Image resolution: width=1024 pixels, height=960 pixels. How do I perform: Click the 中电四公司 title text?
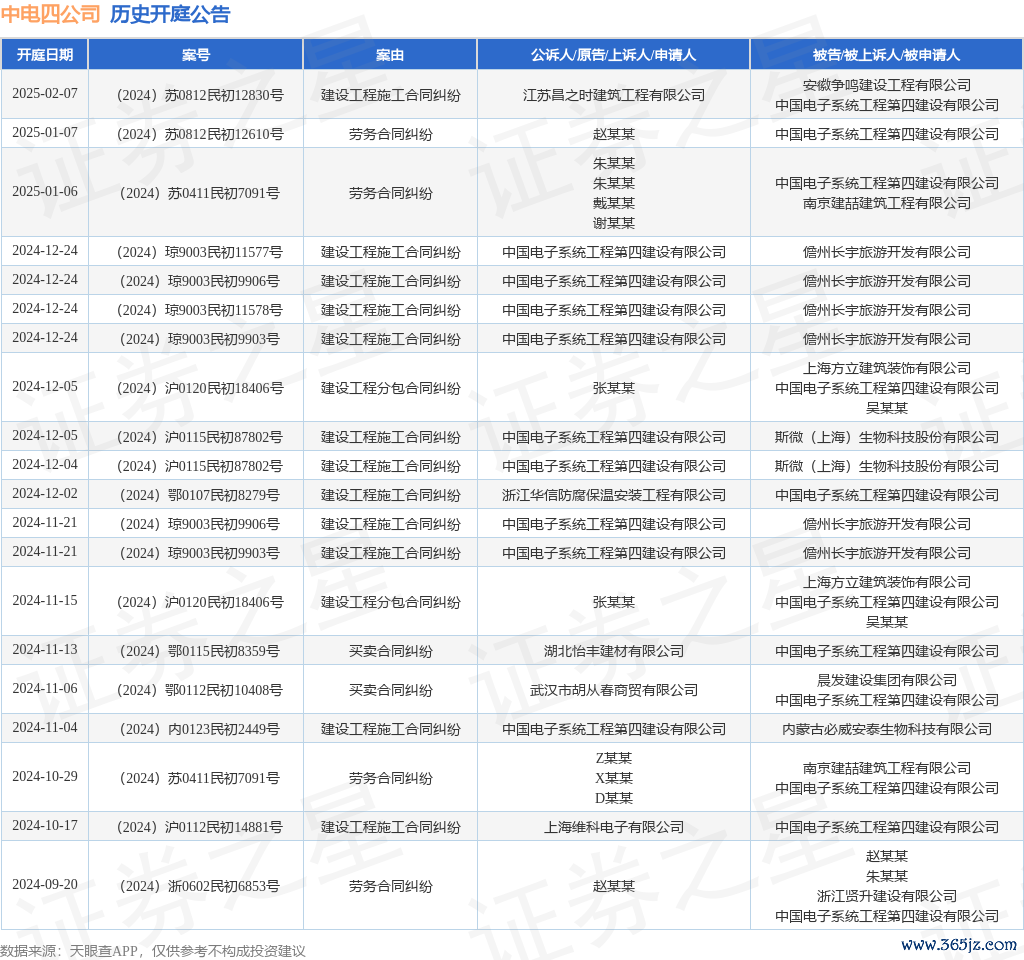coord(50,14)
